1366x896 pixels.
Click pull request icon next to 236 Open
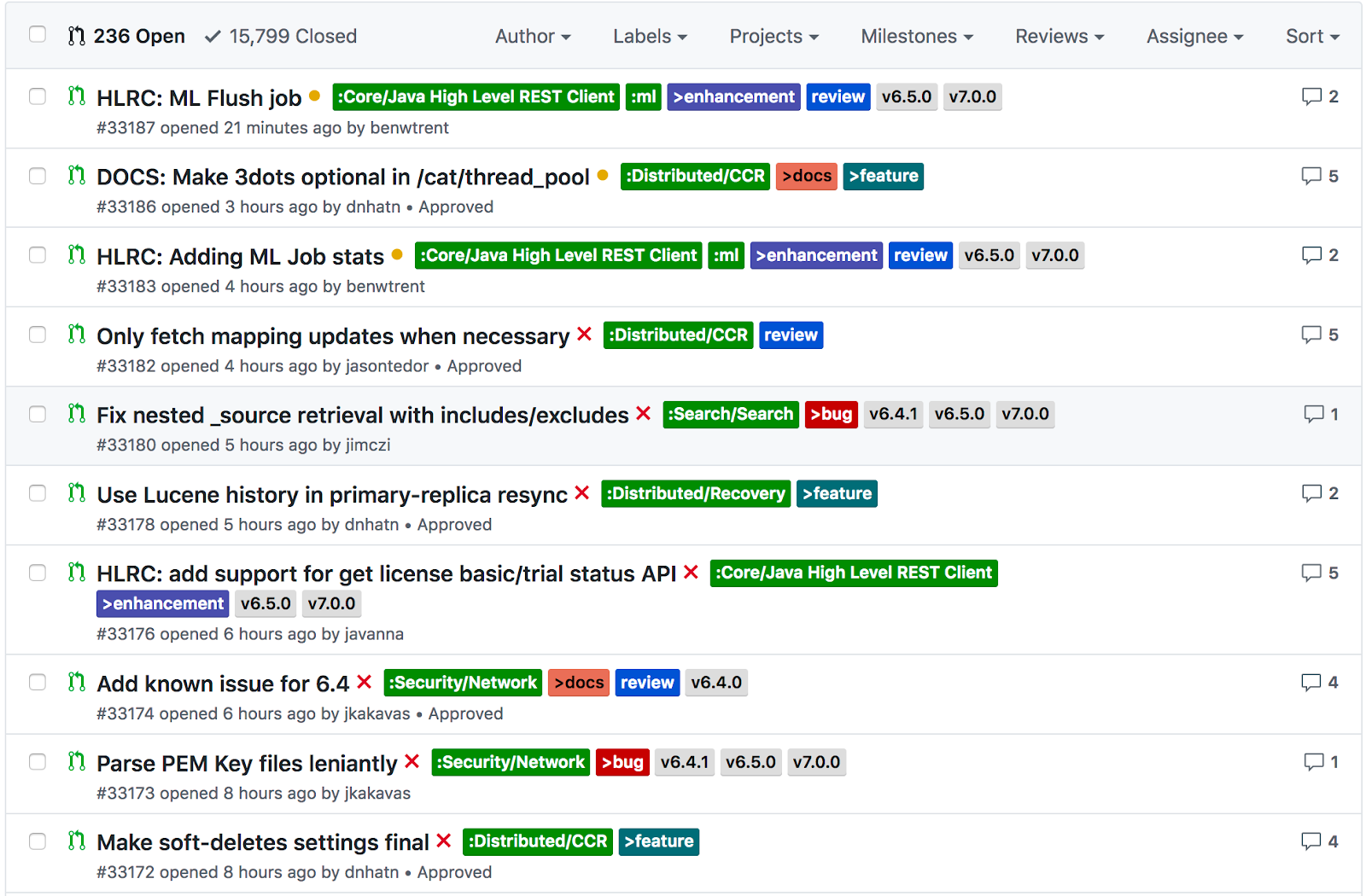[x=77, y=36]
